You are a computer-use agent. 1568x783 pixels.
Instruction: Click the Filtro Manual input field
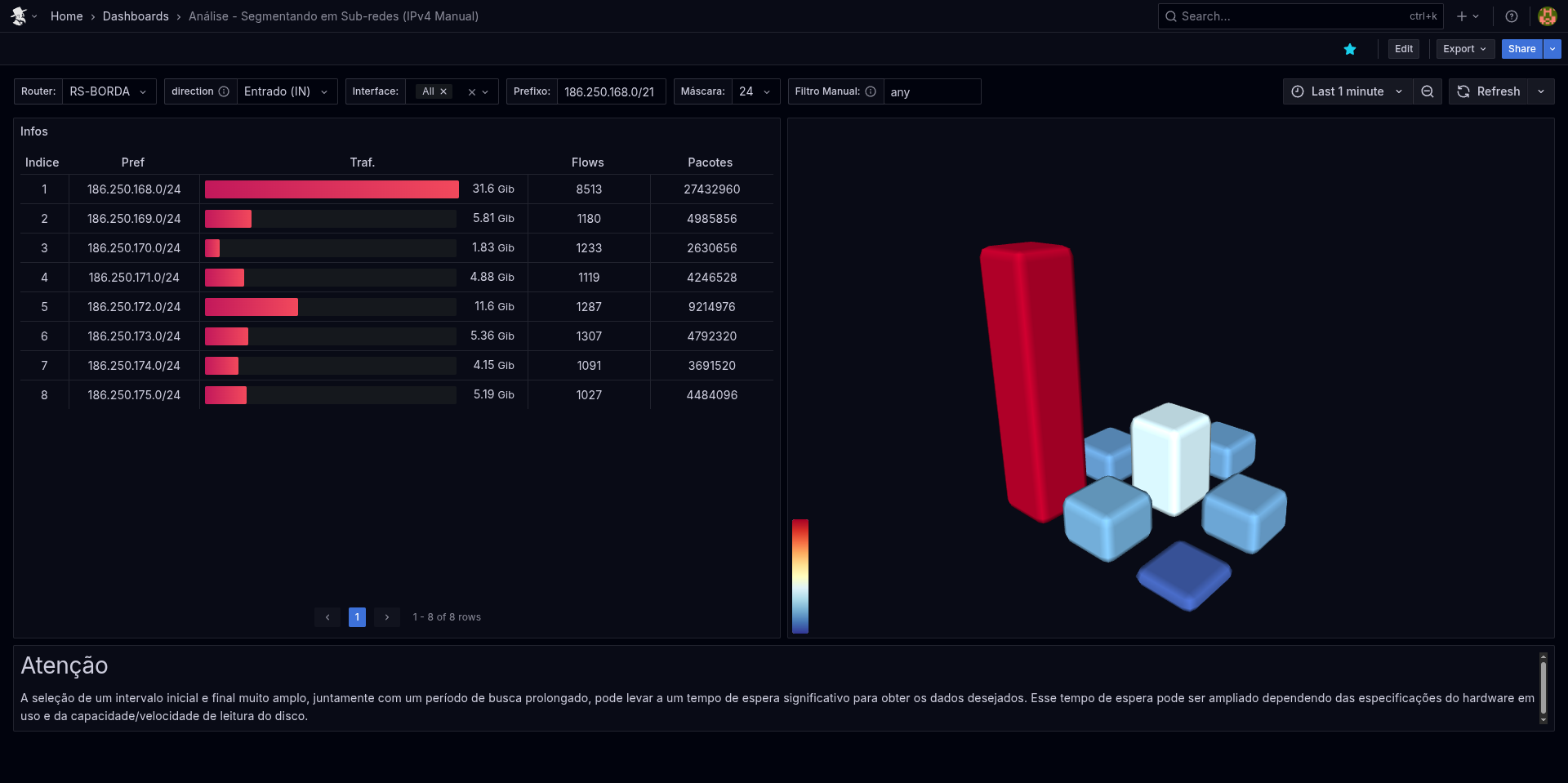coord(931,92)
